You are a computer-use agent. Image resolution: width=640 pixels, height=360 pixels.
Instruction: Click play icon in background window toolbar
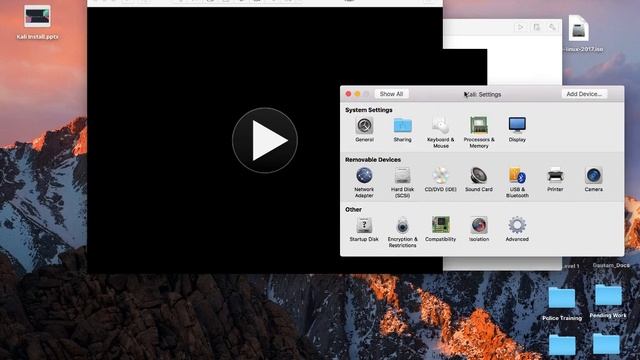520,27
